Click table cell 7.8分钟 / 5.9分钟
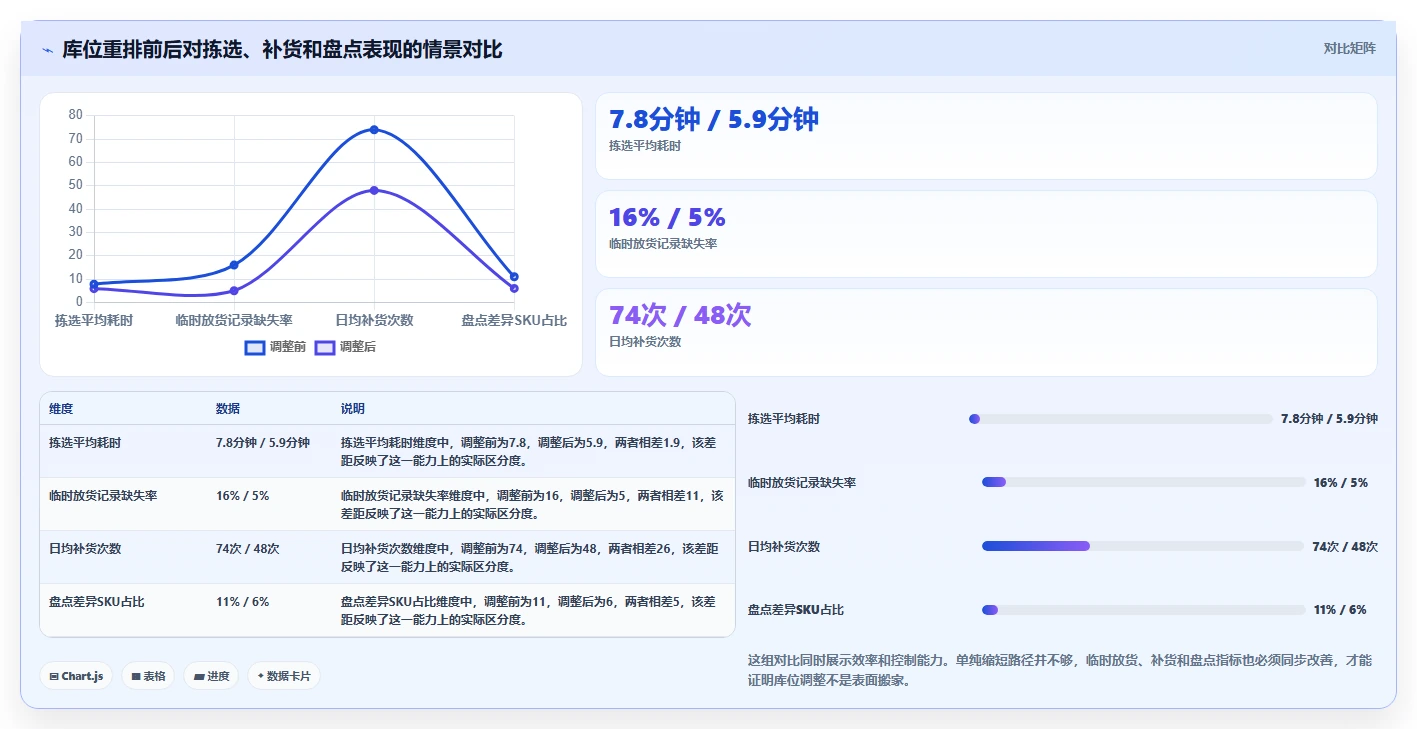 click(263, 442)
